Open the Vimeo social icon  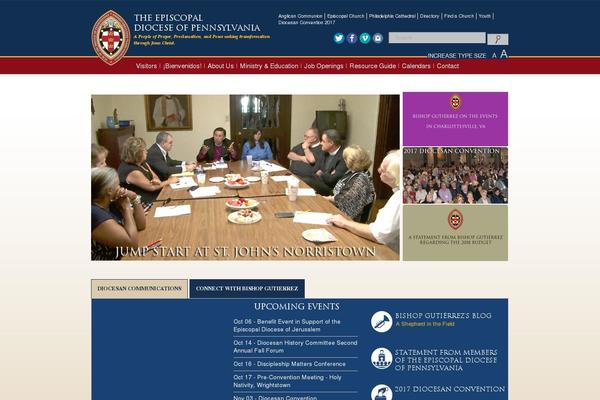[x=365, y=38]
